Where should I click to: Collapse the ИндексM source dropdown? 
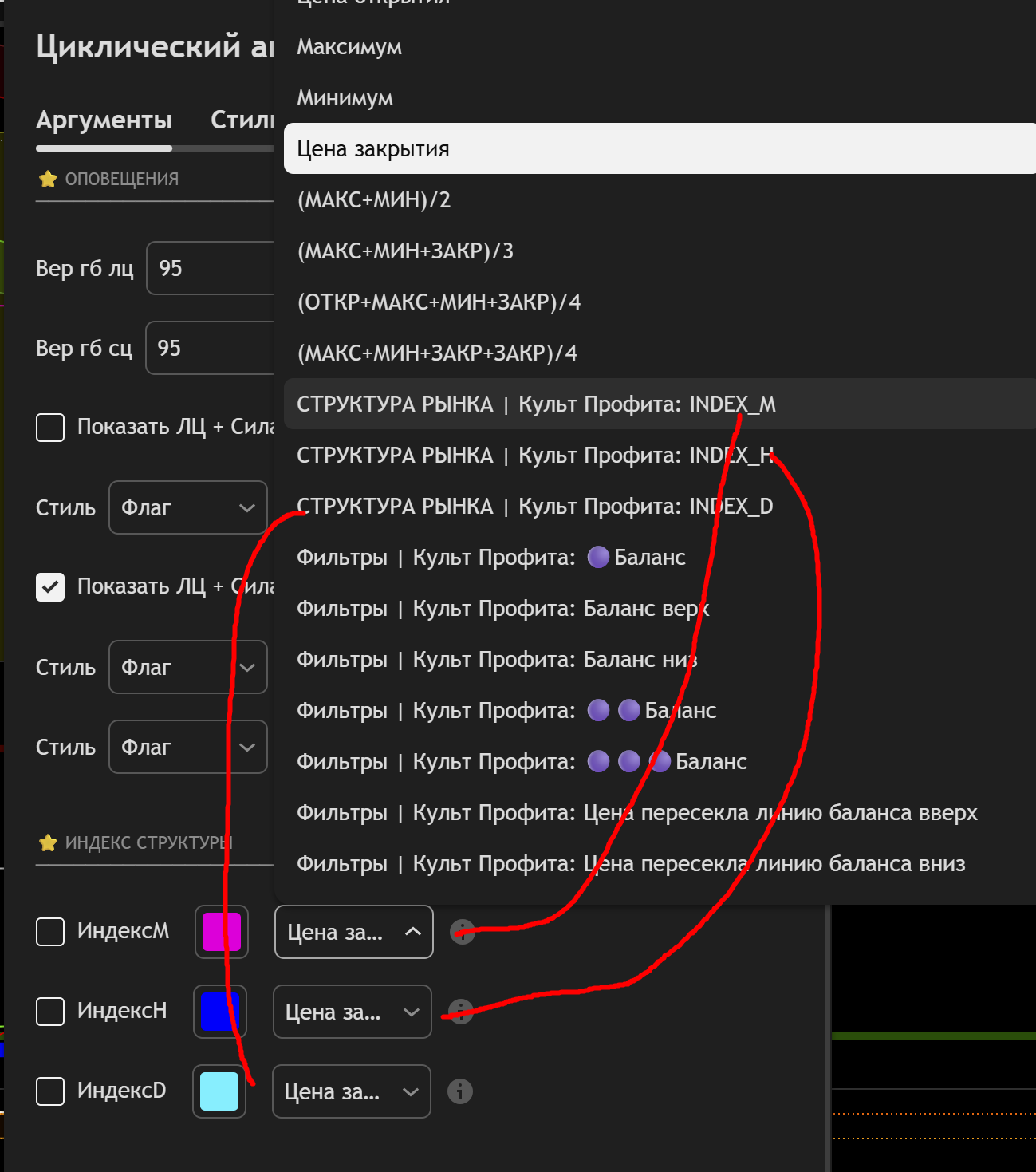353,932
